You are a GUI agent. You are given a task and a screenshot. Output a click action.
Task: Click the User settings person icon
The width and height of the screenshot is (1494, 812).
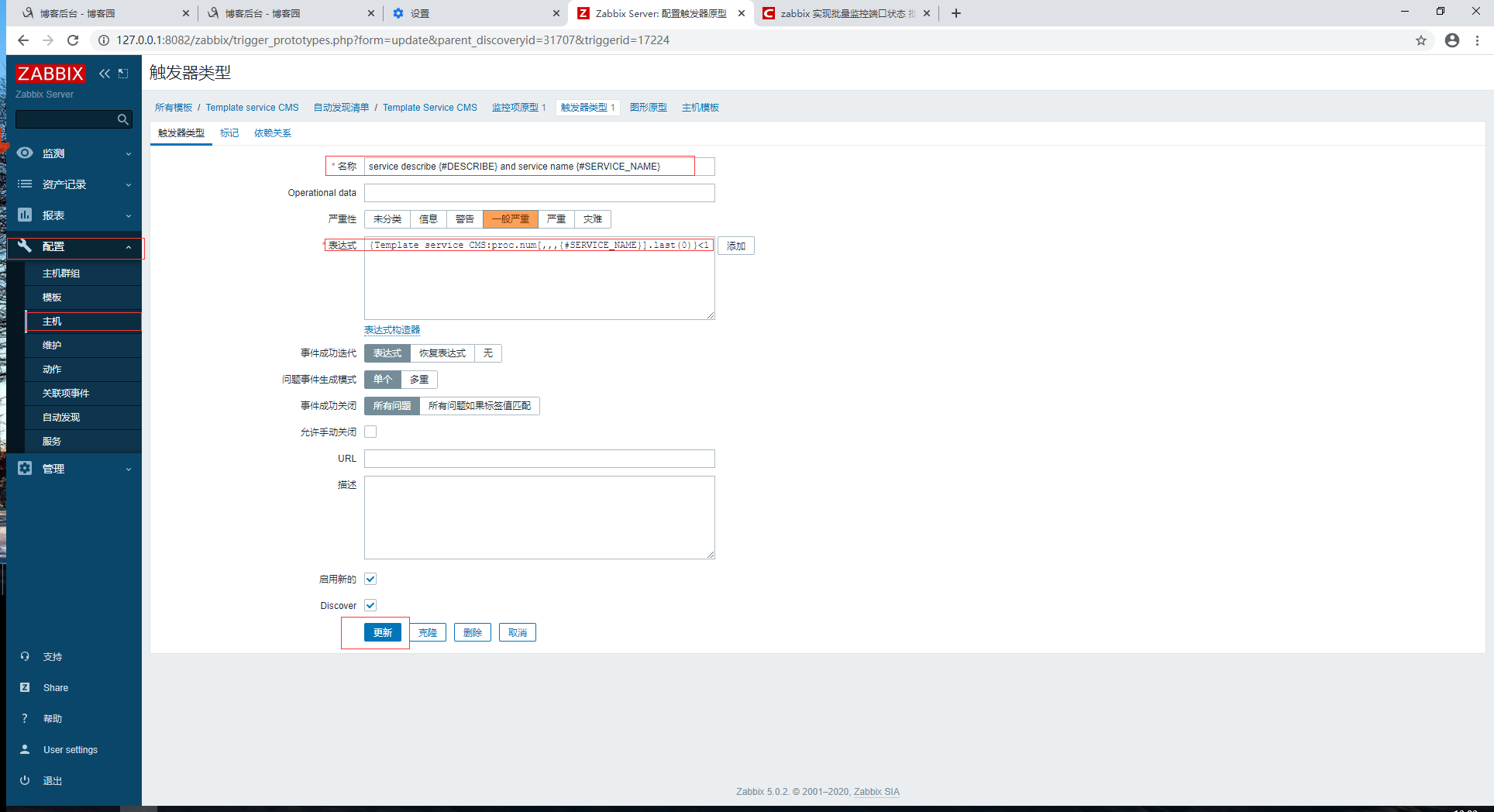25,749
